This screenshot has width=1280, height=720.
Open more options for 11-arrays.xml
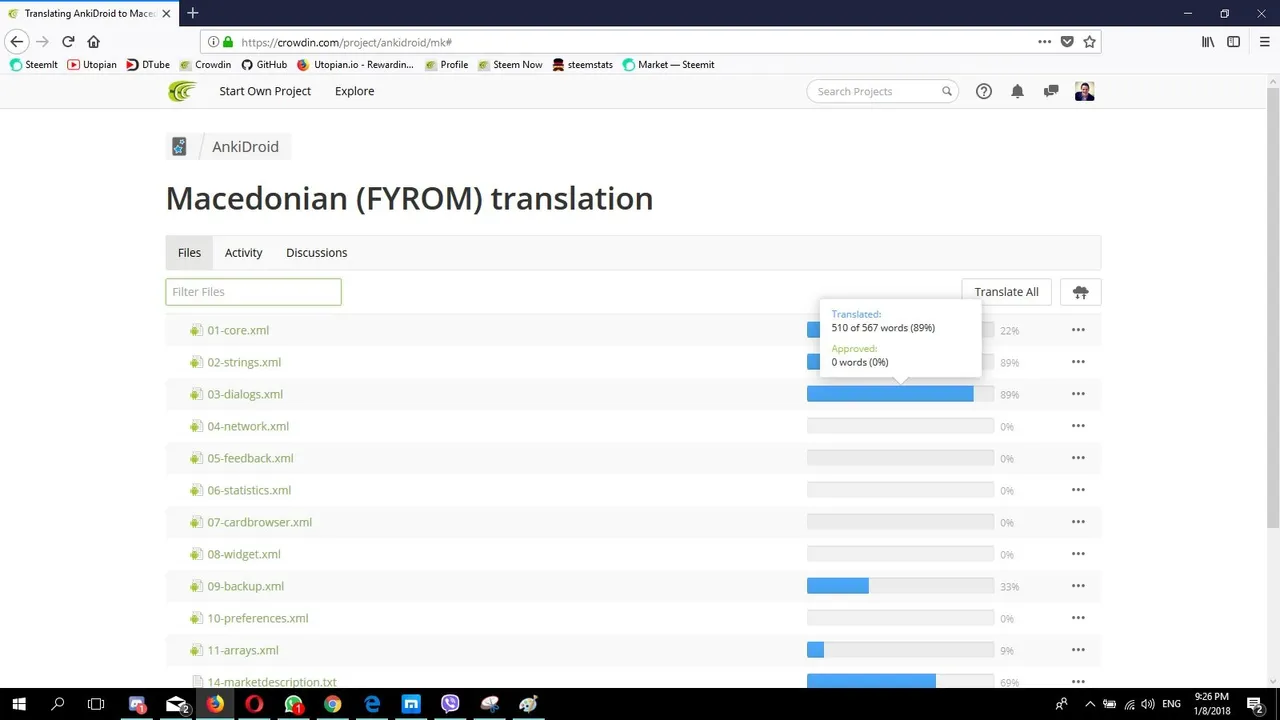[x=1078, y=650]
